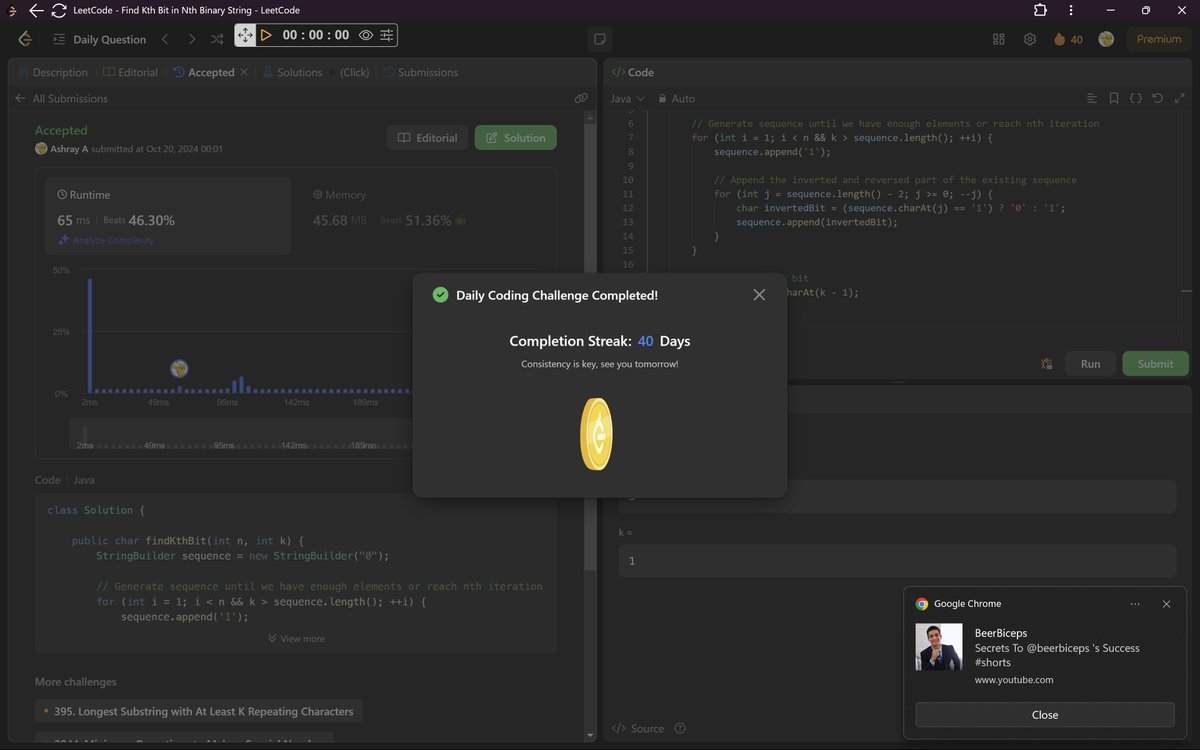Click the curly braces icon in editor
This screenshot has width=1200, height=750.
click(1136, 98)
